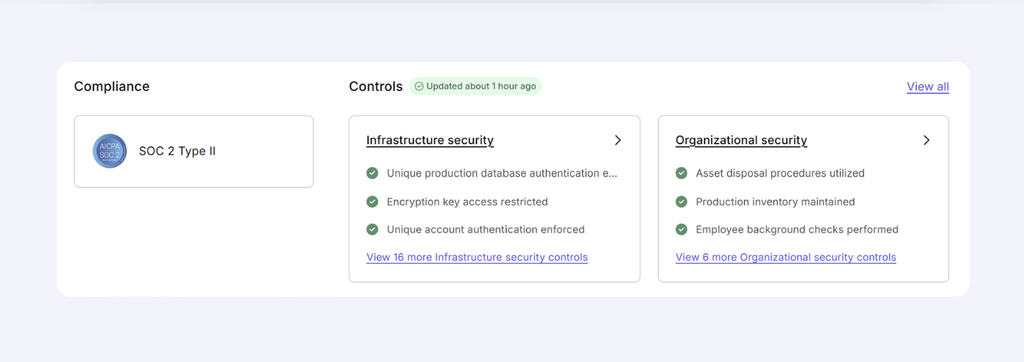This screenshot has height=362, width=1024.
Task: Click the AICPA SOC 2 badge icon
Action: tap(110, 151)
